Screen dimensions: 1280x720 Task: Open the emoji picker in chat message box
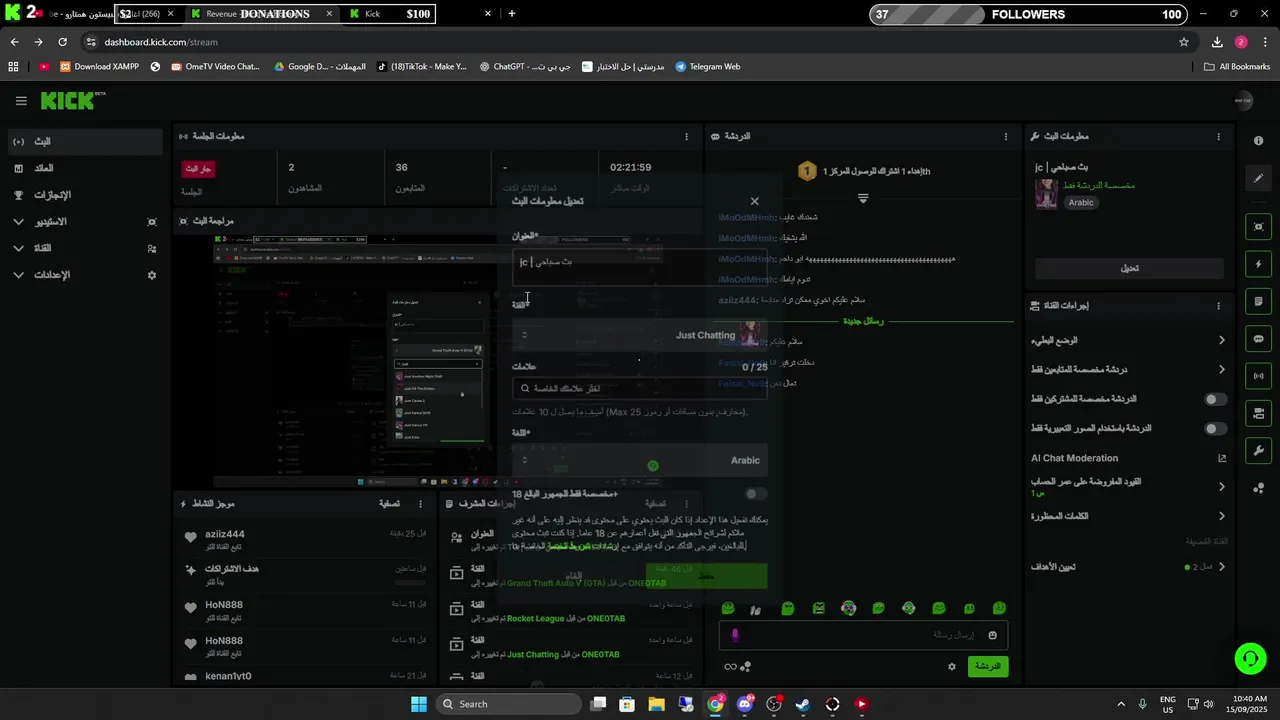[992, 635]
